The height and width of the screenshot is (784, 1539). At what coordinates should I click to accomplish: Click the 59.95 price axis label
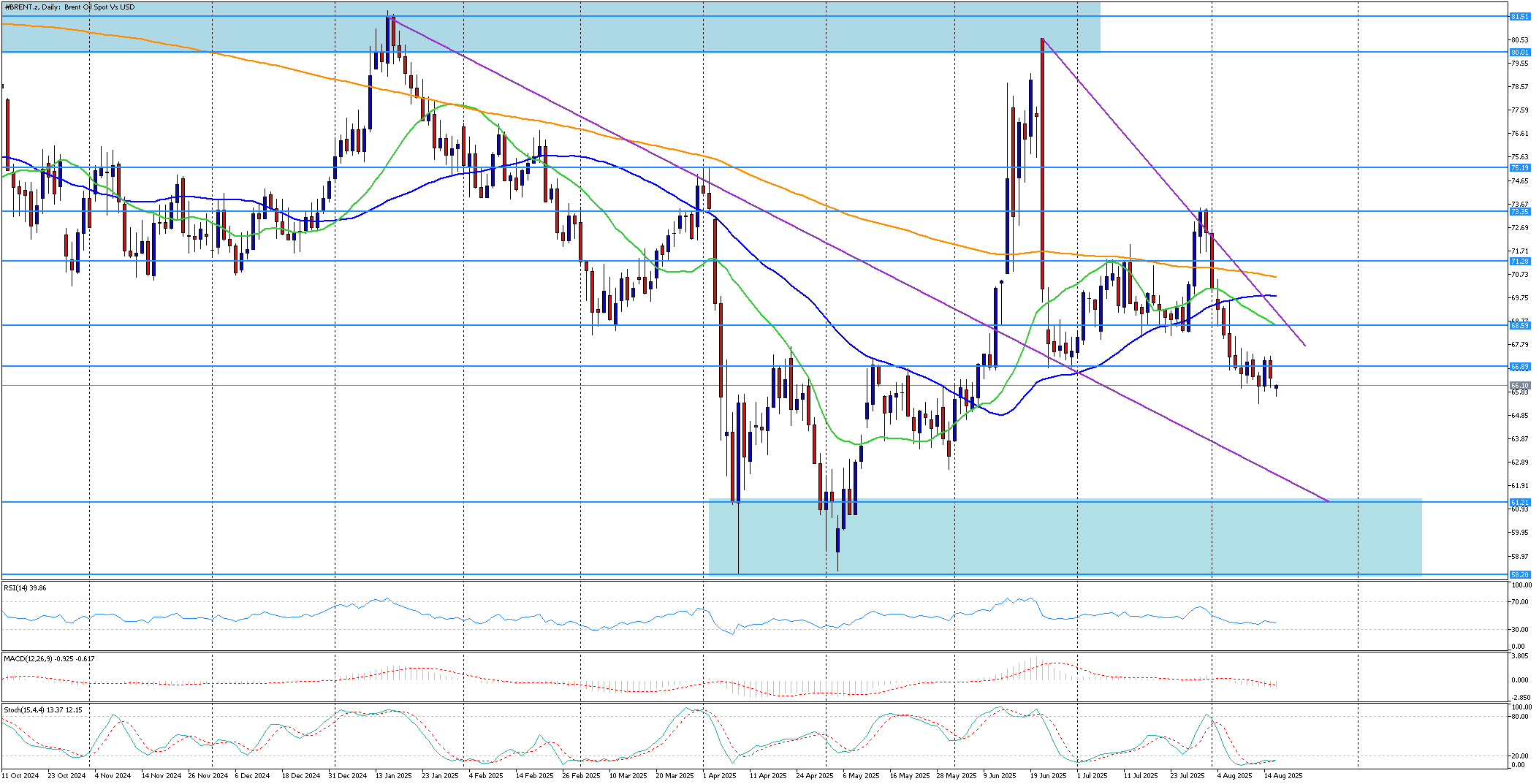pos(1519,532)
